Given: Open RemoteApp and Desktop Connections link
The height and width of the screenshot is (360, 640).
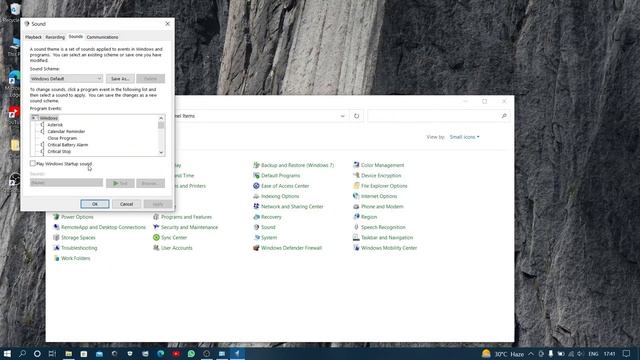Looking at the screenshot, I should pyautogui.click(x=103, y=227).
